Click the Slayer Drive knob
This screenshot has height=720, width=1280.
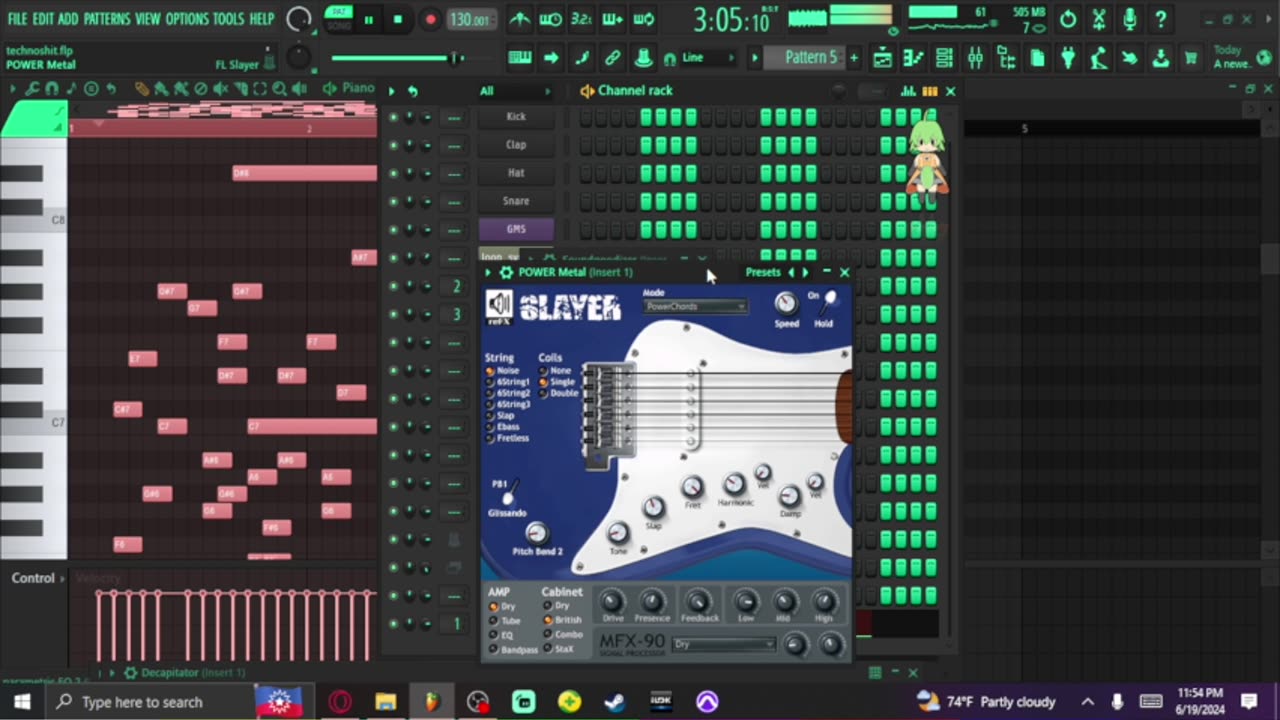click(612, 601)
